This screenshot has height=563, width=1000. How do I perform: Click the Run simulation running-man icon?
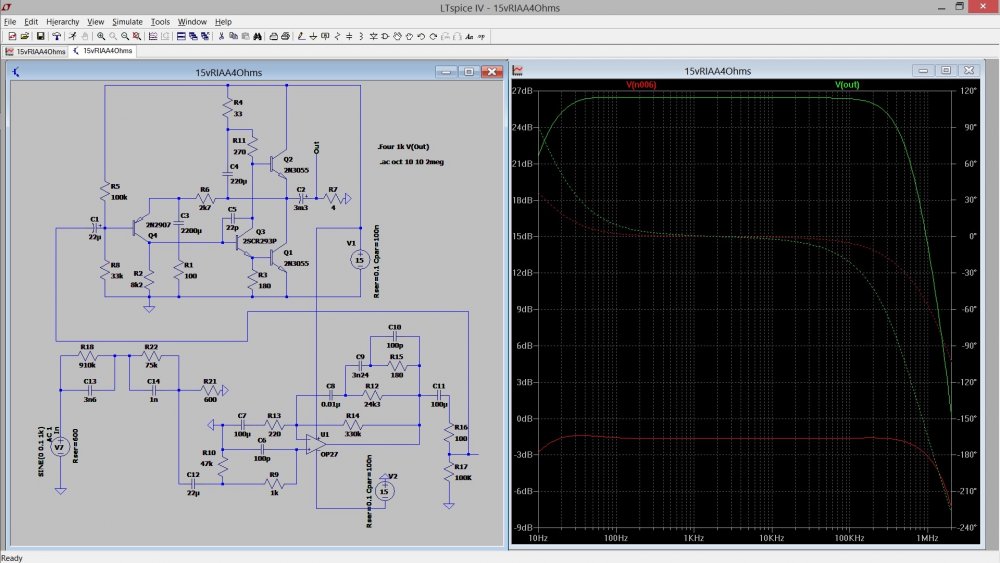pos(72,36)
